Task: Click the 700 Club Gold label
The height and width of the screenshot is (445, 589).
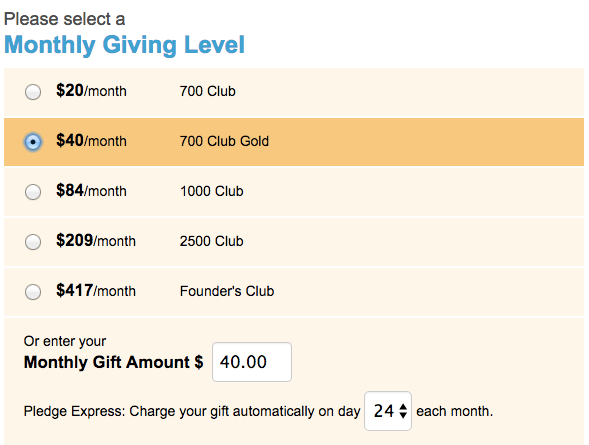Action: point(224,141)
